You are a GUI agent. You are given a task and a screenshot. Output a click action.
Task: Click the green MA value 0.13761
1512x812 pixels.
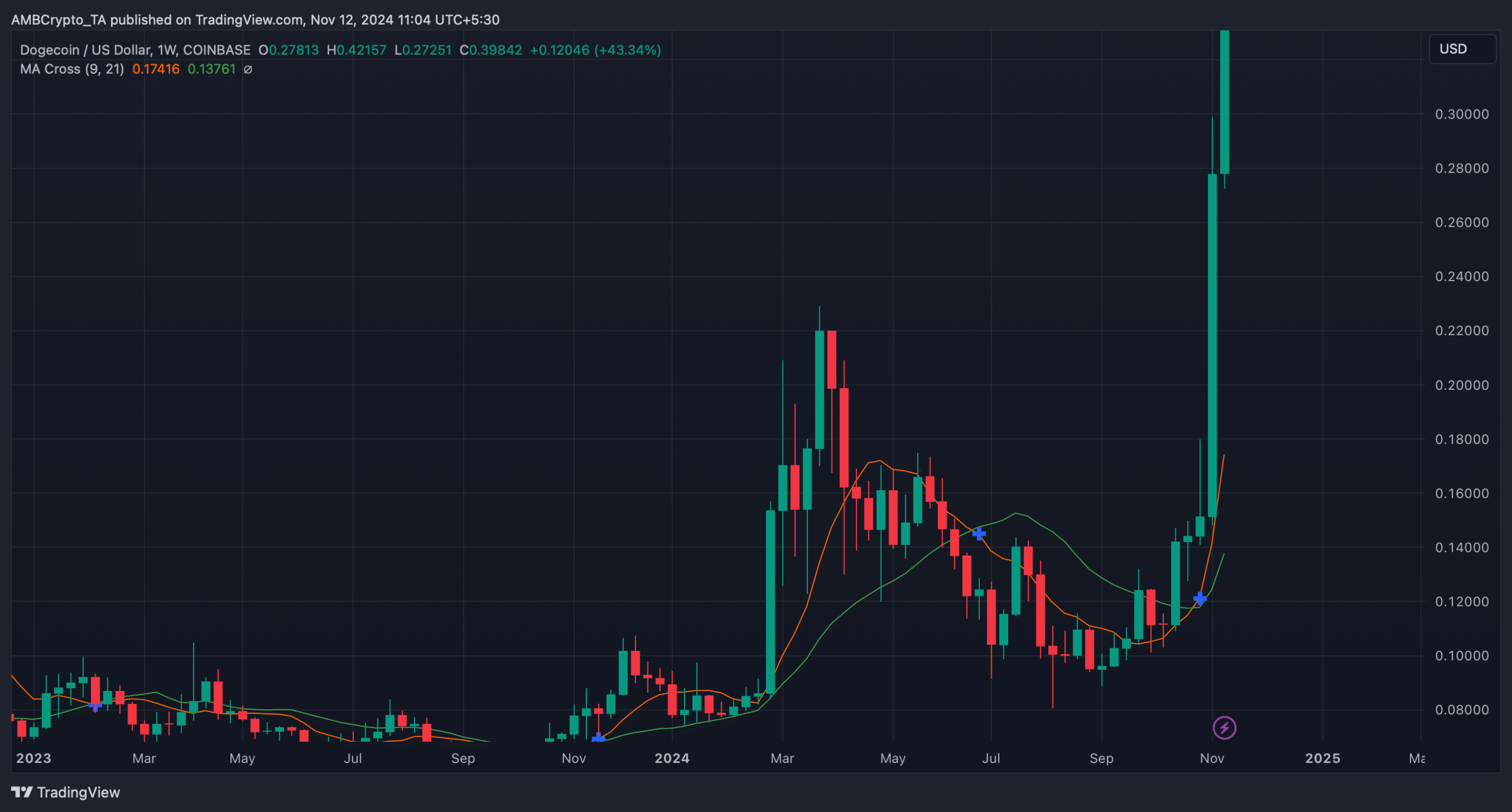(x=211, y=69)
